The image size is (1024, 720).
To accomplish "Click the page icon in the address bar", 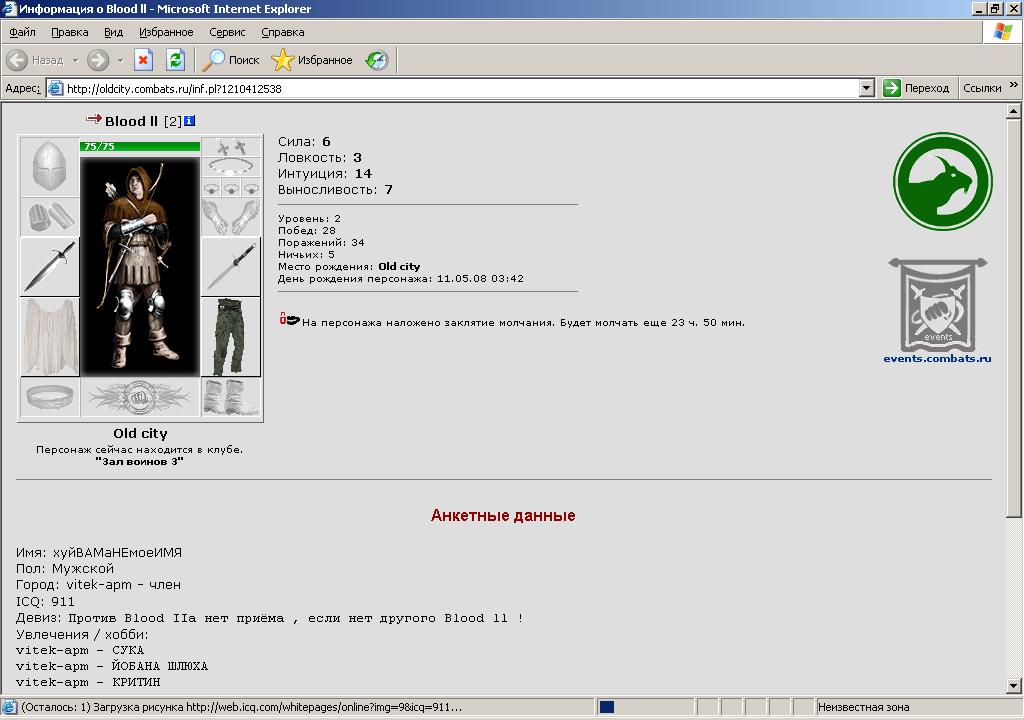I will pos(56,88).
